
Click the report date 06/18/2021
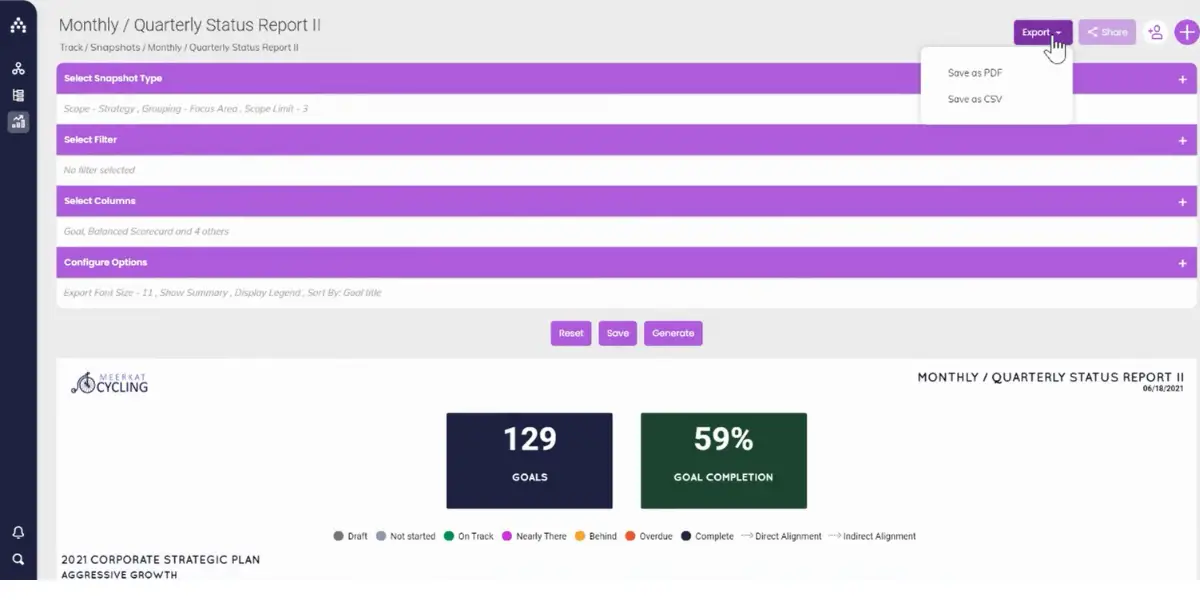(1163, 389)
